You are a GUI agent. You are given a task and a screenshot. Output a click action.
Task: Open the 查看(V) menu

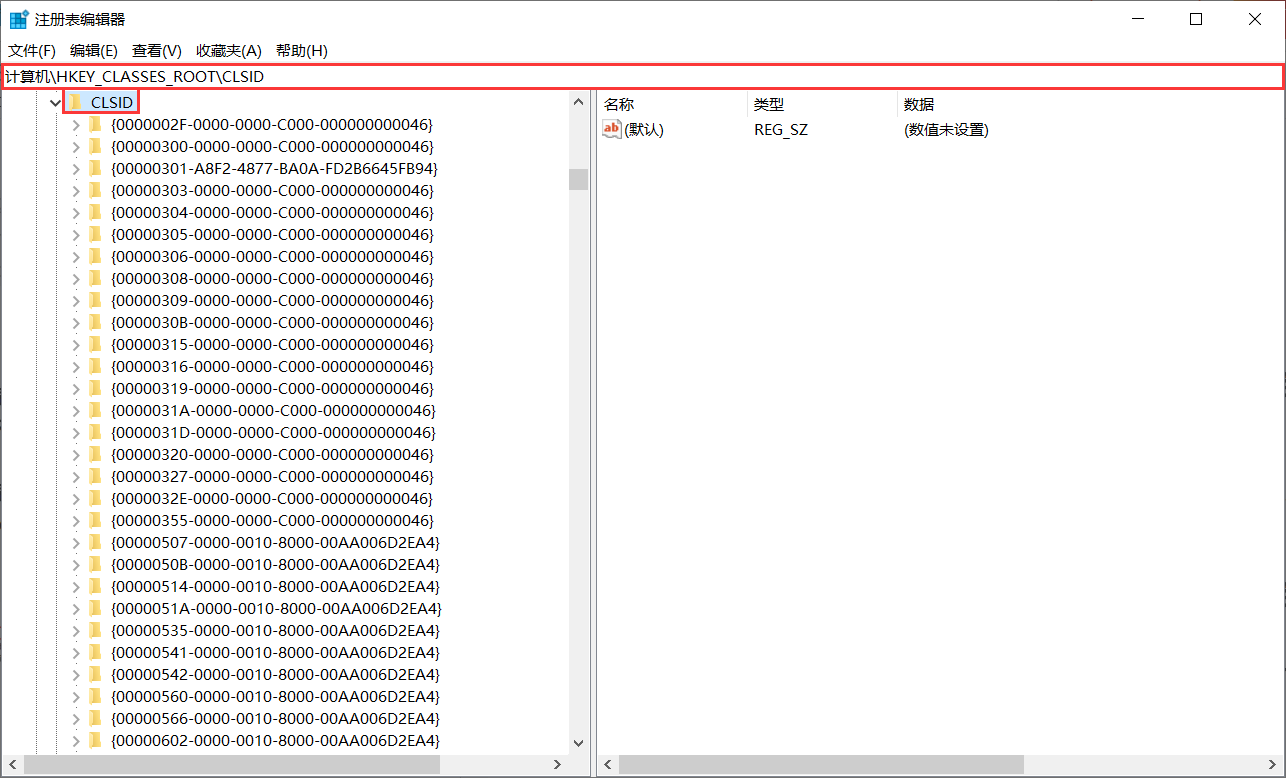tap(157, 50)
